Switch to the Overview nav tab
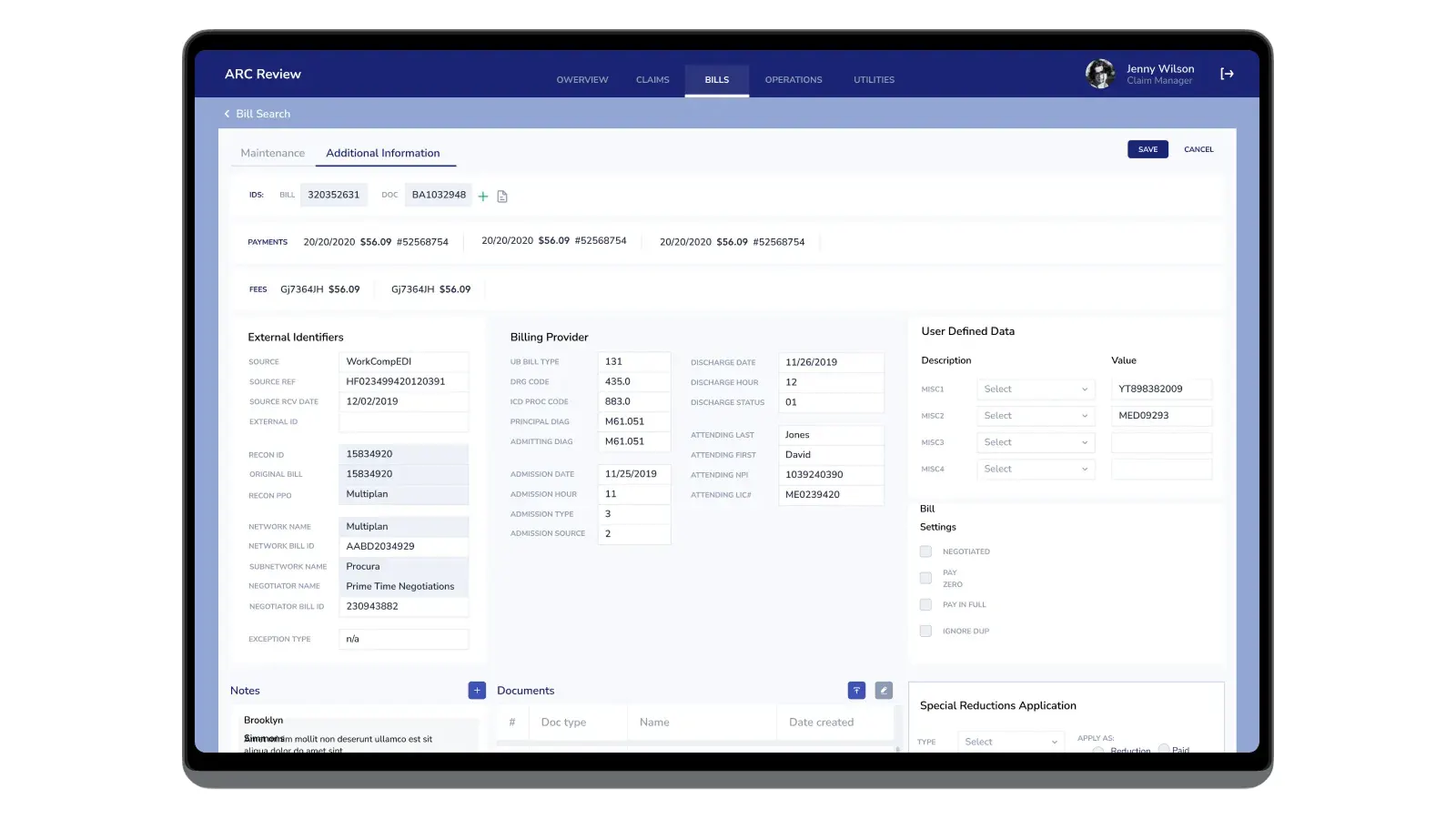 click(582, 80)
